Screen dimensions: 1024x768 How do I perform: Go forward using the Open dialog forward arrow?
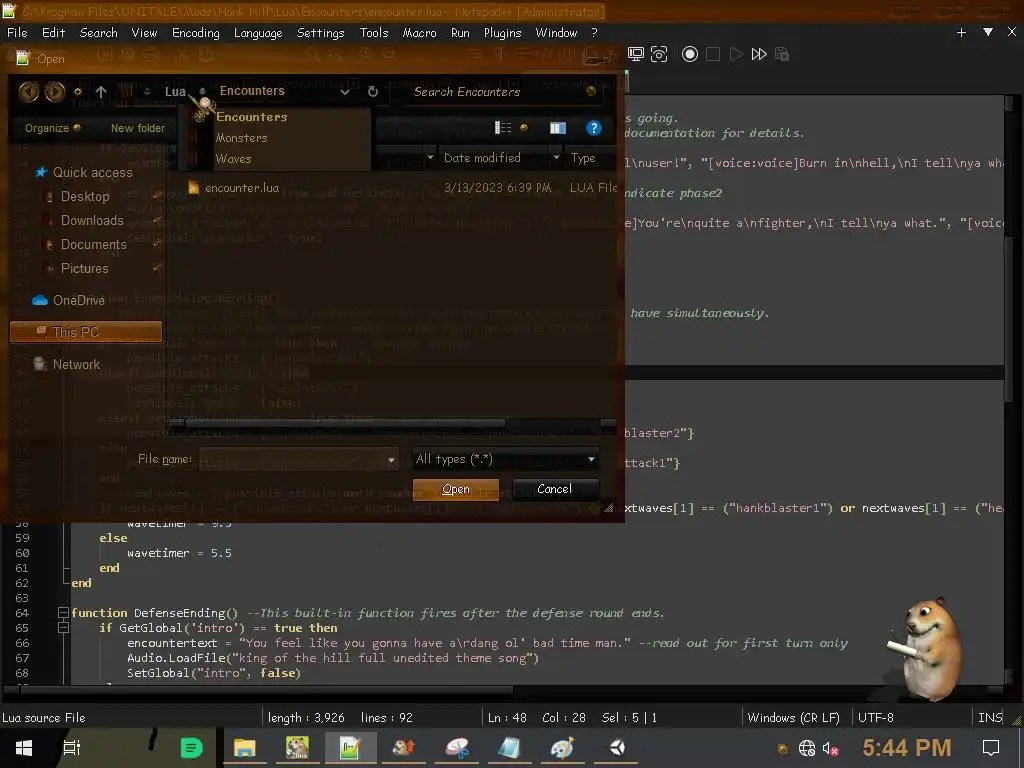(x=55, y=92)
